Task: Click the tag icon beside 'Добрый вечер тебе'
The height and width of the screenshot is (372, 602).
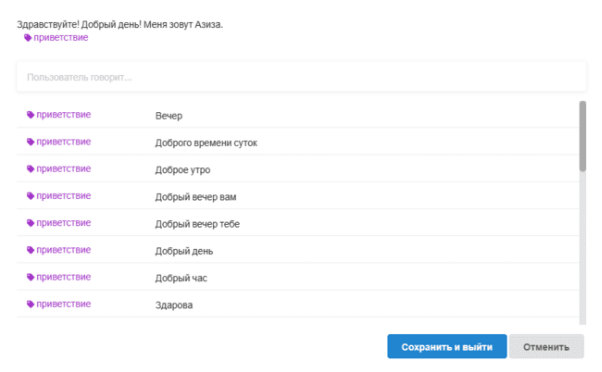Action: tap(30, 223)
